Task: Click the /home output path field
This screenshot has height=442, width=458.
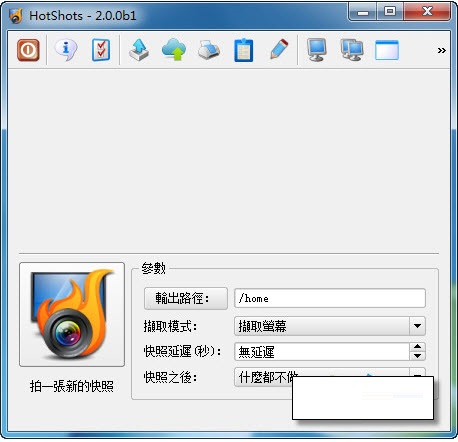Action: coord(330,298)
